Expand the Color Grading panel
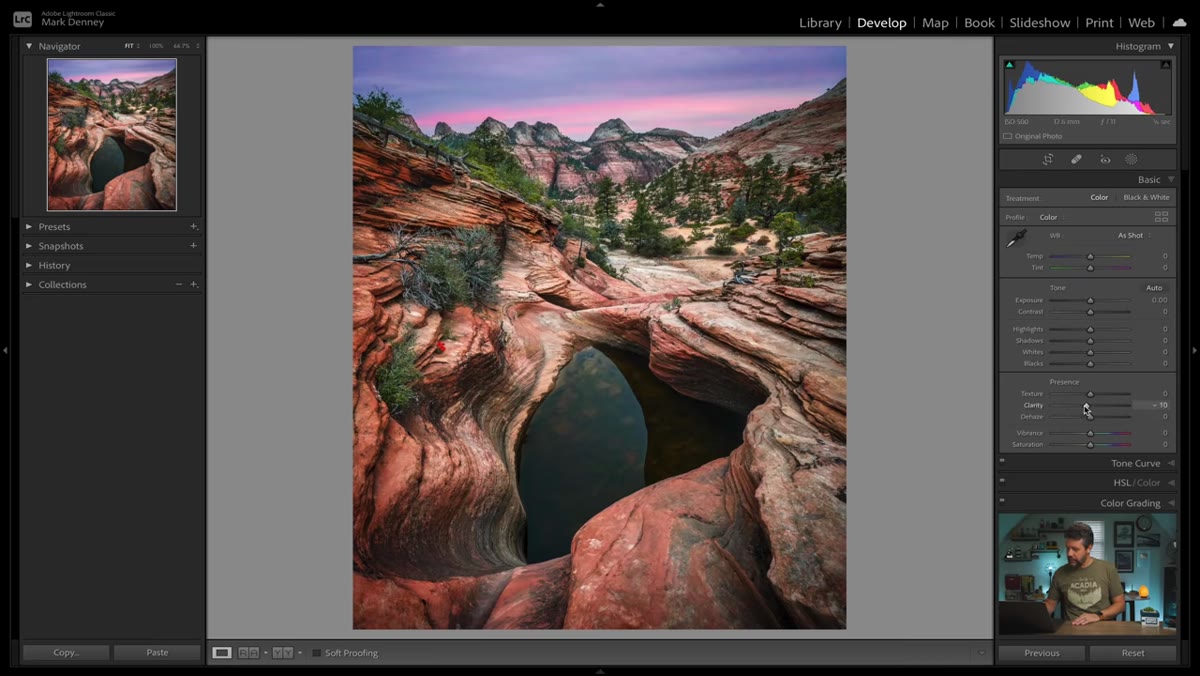Viewport: 1200px width, 676px height. [1171, 504]
